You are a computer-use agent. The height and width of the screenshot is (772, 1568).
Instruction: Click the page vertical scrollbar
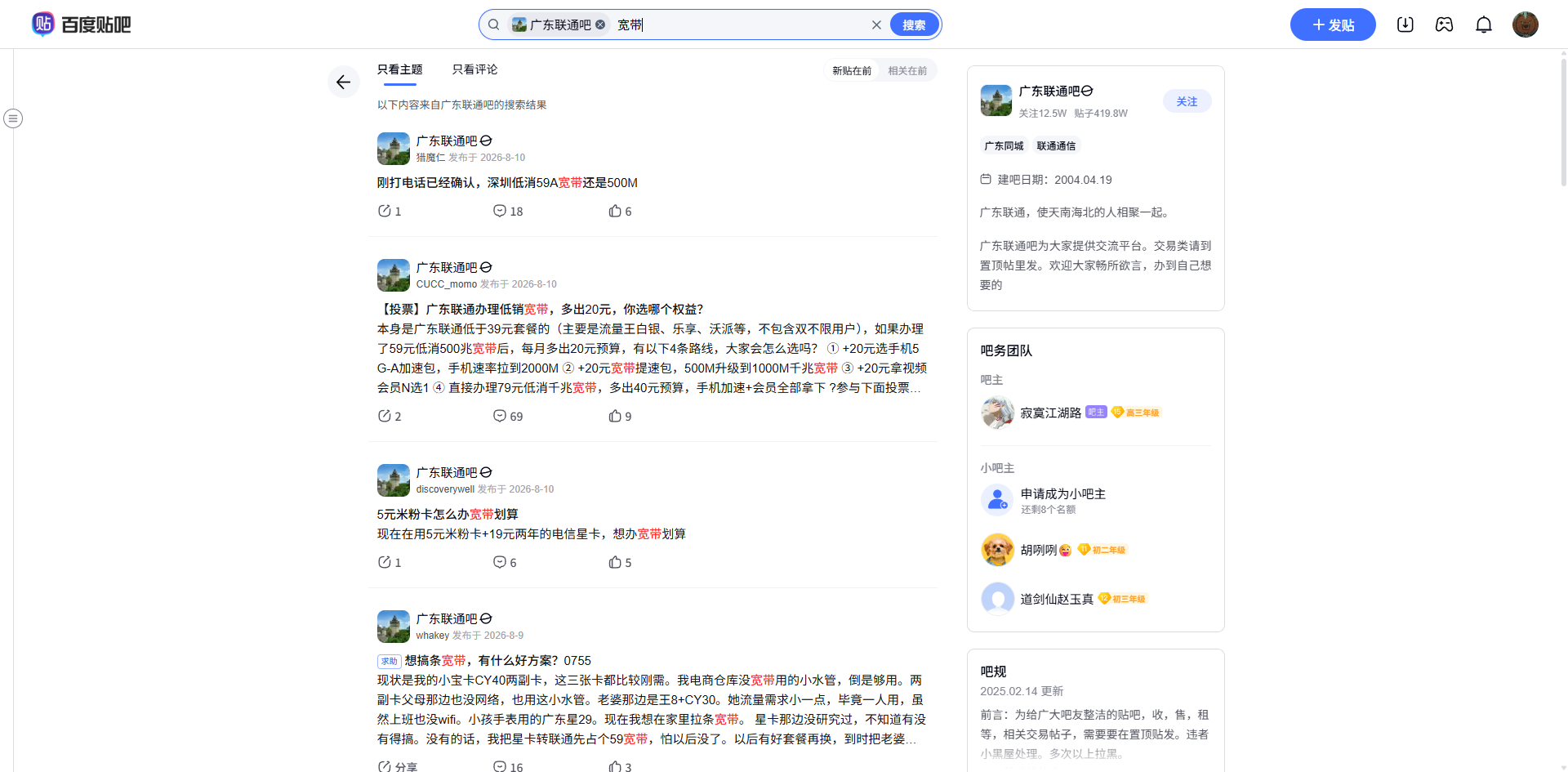1563,123
